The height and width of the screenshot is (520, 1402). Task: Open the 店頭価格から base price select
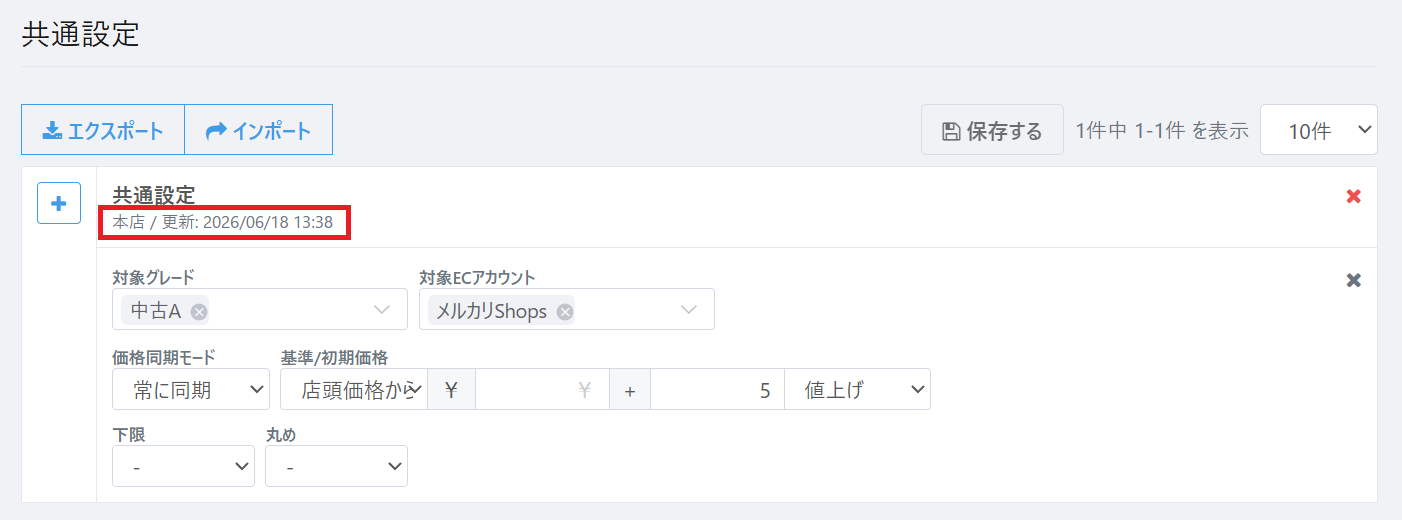click(354, 389)
